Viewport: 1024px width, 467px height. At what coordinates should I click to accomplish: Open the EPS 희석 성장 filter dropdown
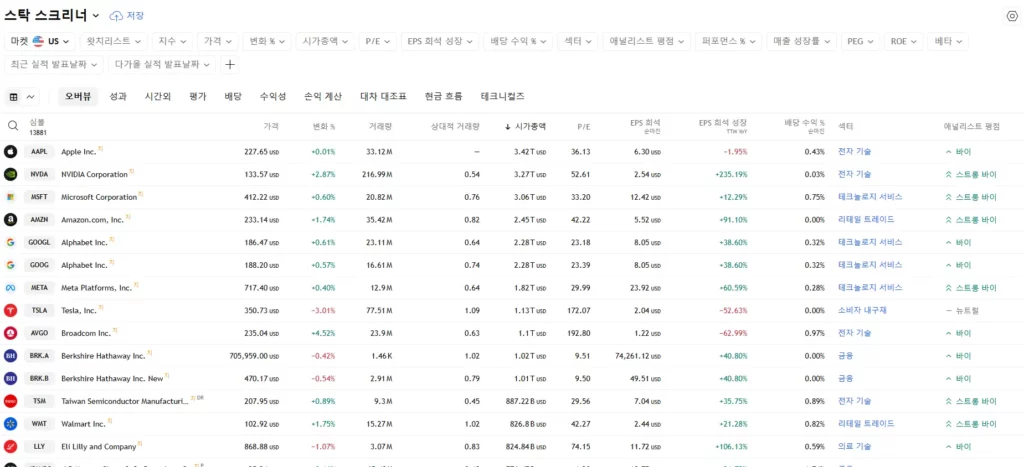point(440,41)
